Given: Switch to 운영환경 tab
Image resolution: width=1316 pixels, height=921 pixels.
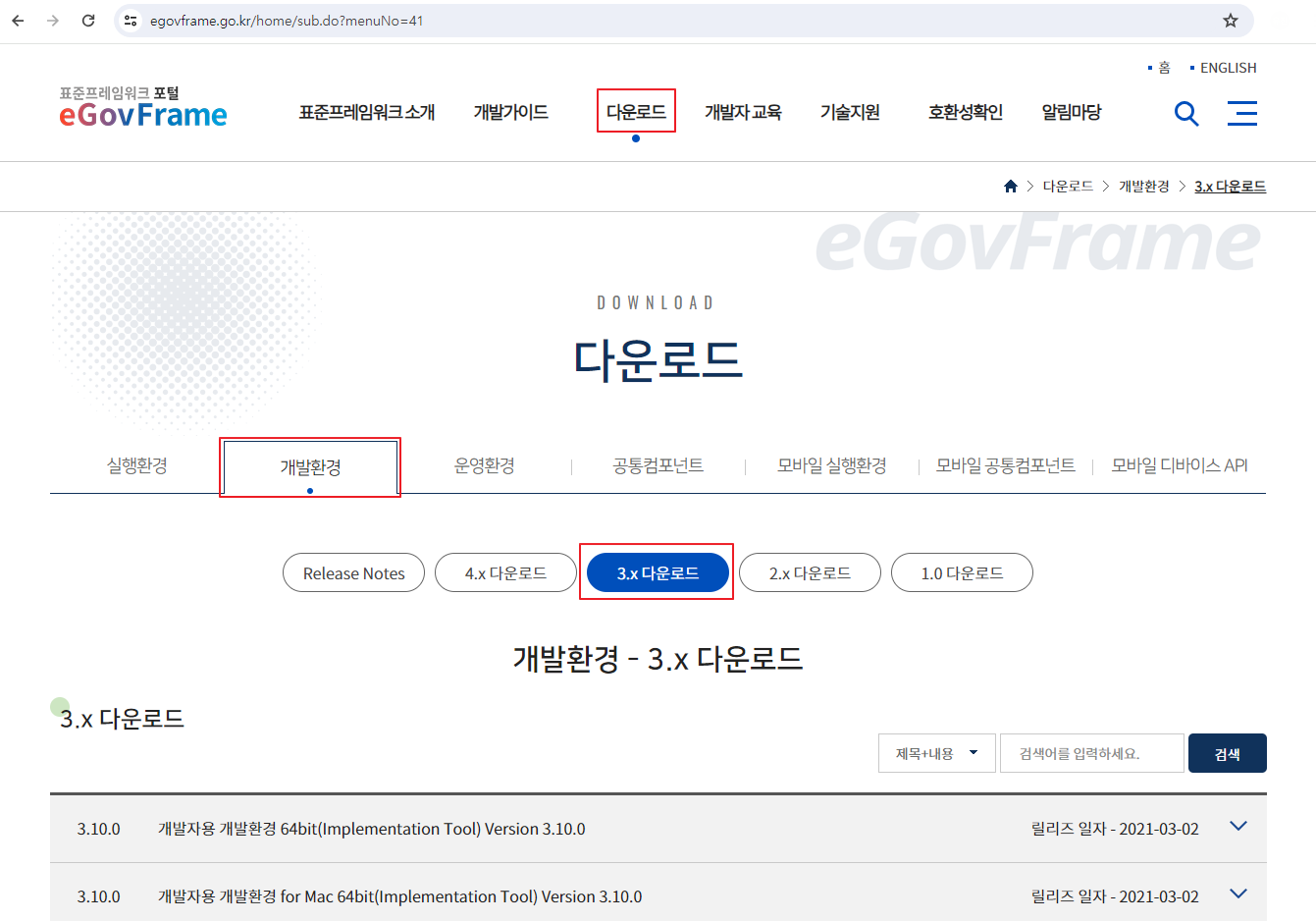Looking at the screenshot, I should click(x=484, y=465).
